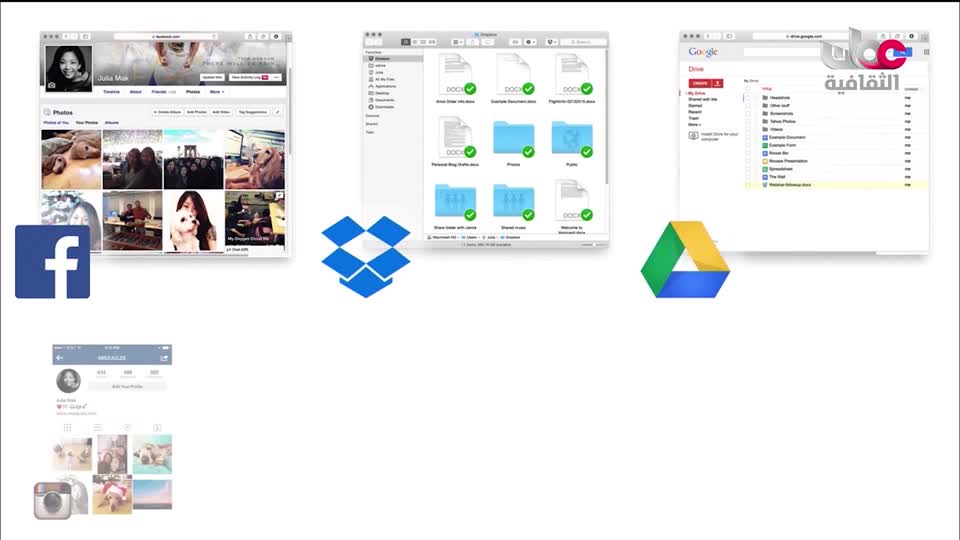Click the large Facebook logo
The width and height of the screenshot is (960, 540).
pyautogui.click(x=53, y=261)
